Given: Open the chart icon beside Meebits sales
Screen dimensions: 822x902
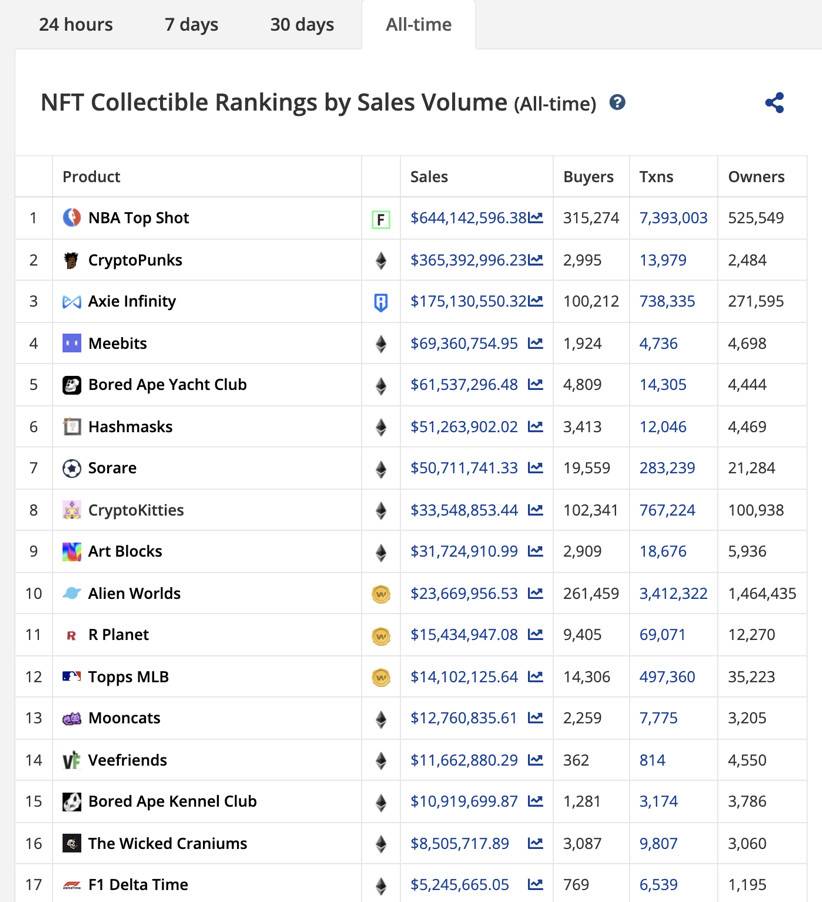Looking at the screenshot, I should click(x=536, y=344).
